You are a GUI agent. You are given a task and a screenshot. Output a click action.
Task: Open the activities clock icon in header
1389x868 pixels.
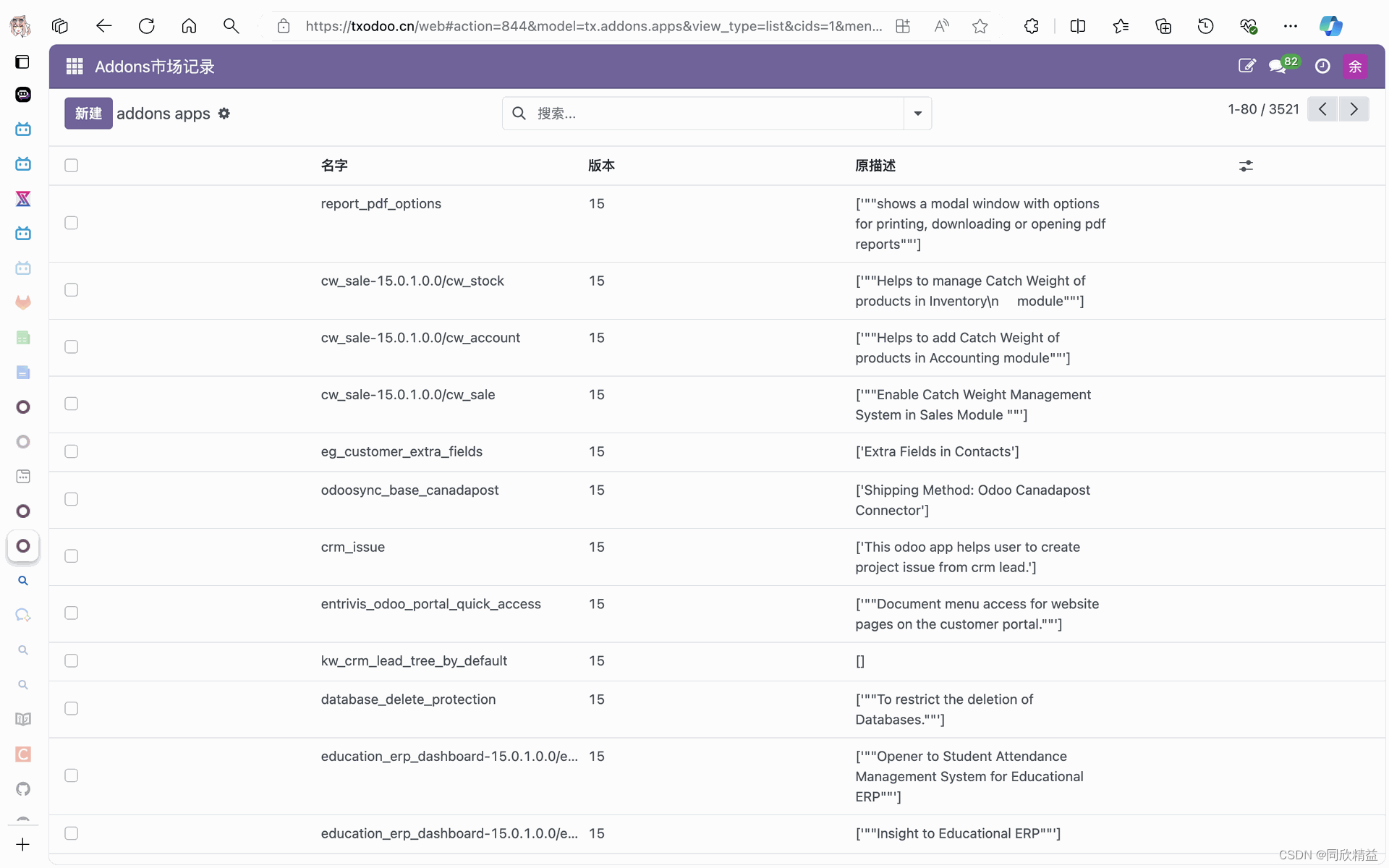coord(1322,67)
